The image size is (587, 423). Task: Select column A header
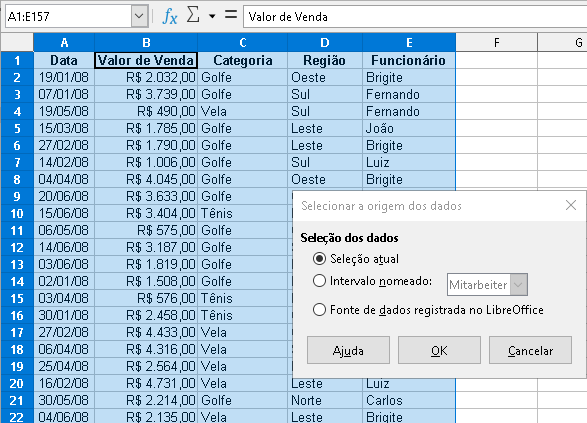point(64,42)
